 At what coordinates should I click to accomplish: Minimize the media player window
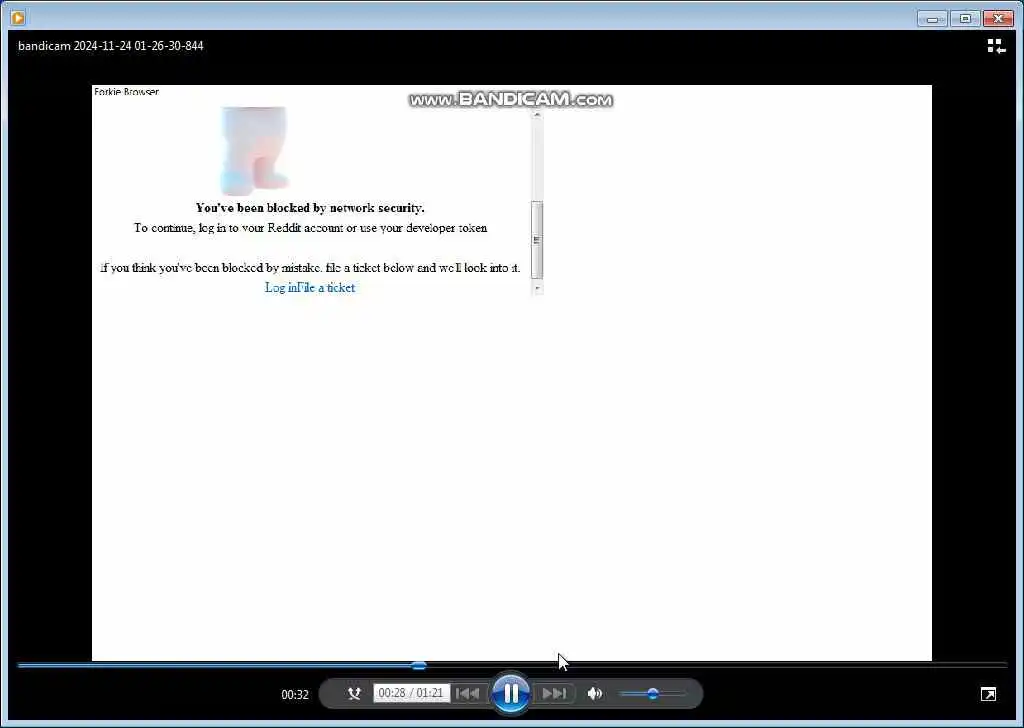point(932,19)
